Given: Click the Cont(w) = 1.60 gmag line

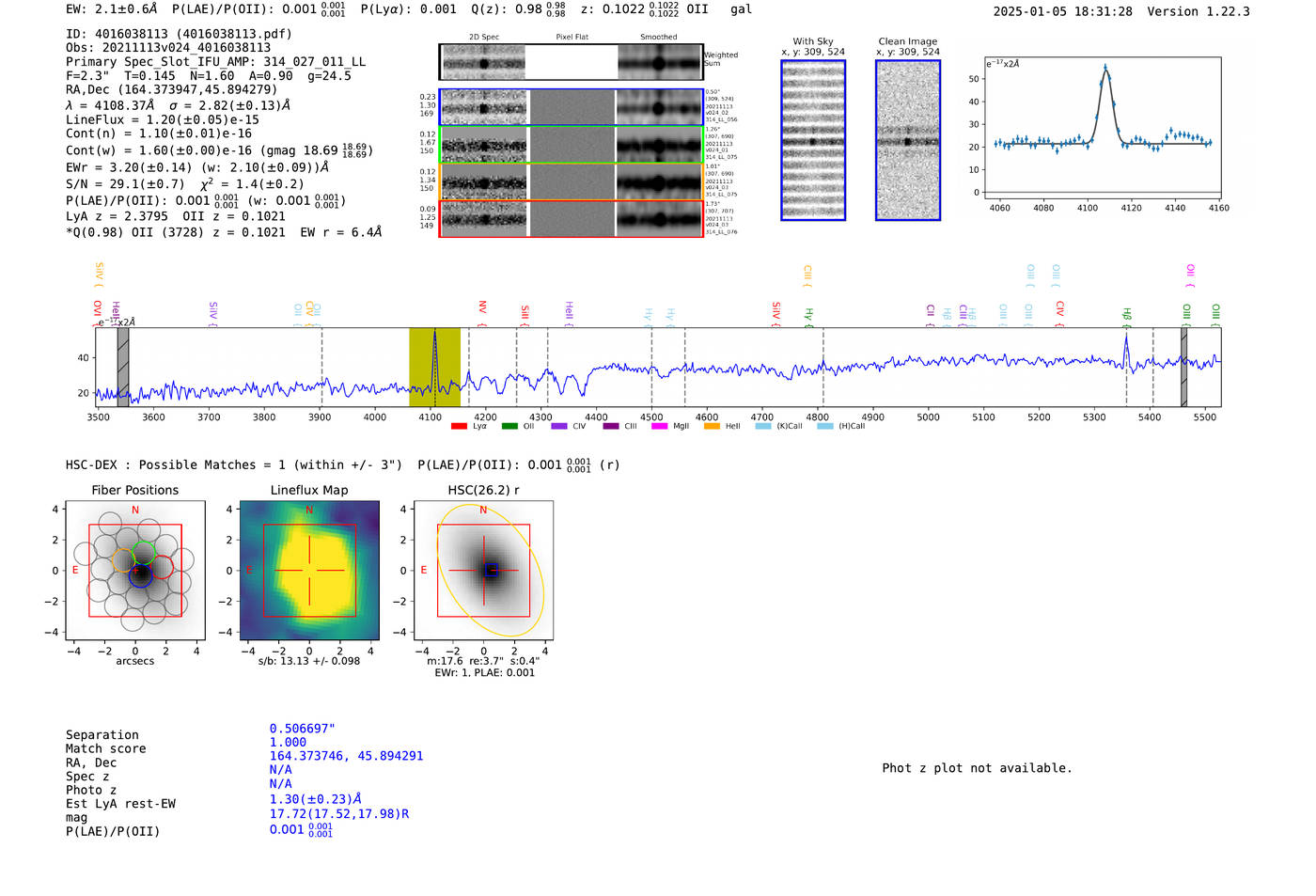Looking at the screenshot, I should pos(219,150).
